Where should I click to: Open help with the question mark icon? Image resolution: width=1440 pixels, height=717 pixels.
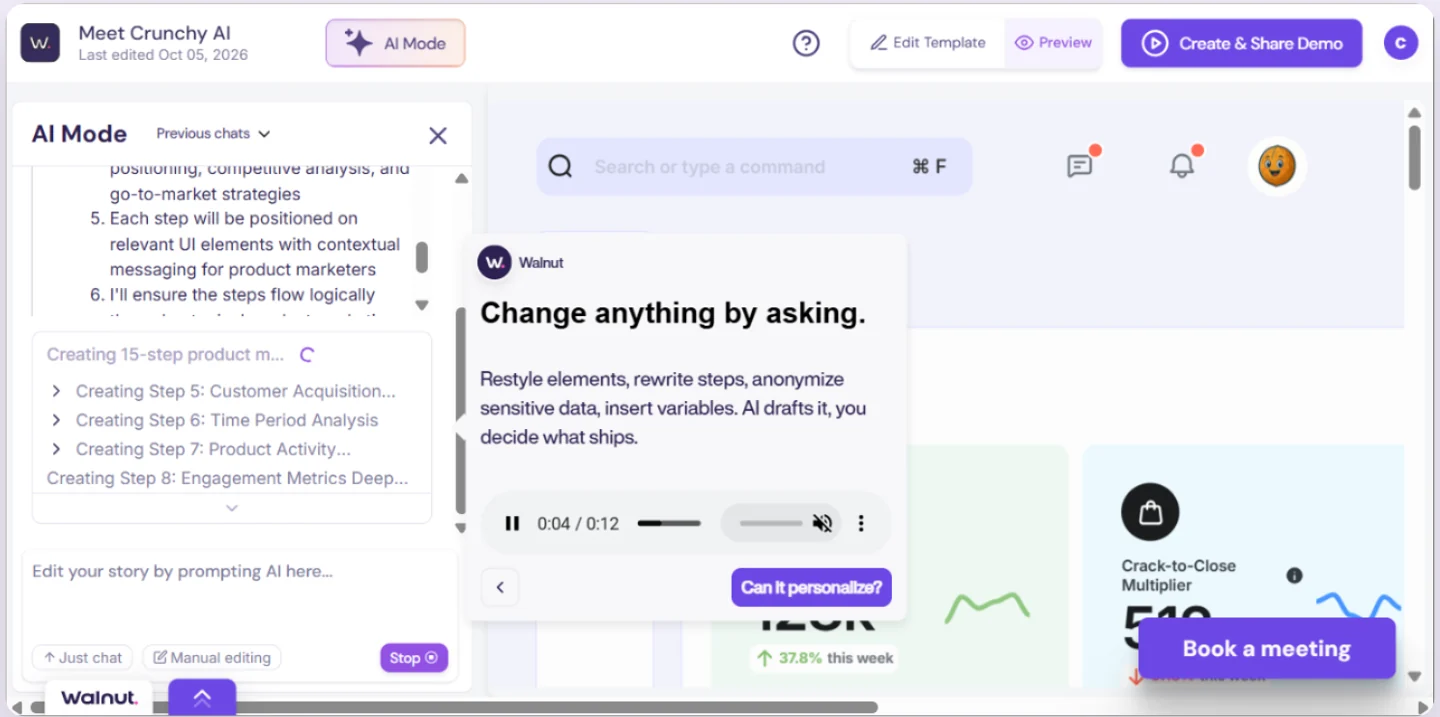806,43
